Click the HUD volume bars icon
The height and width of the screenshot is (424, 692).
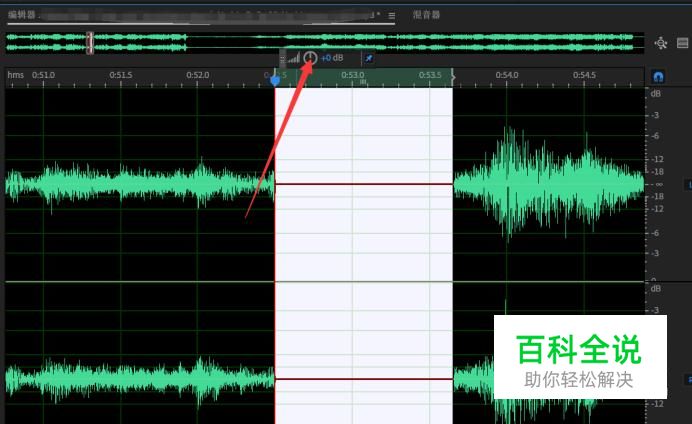tap(294, 58)
